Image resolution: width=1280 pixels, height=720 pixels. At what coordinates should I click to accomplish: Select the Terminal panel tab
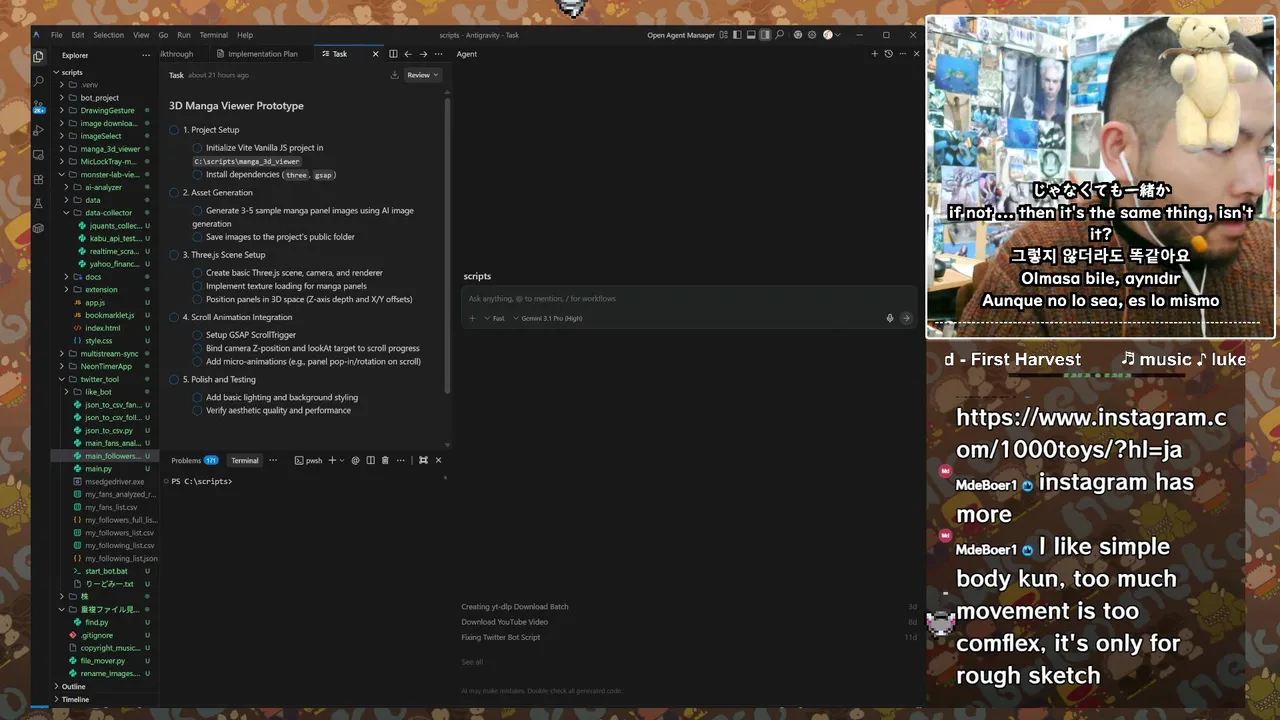(x=245, y=460)
